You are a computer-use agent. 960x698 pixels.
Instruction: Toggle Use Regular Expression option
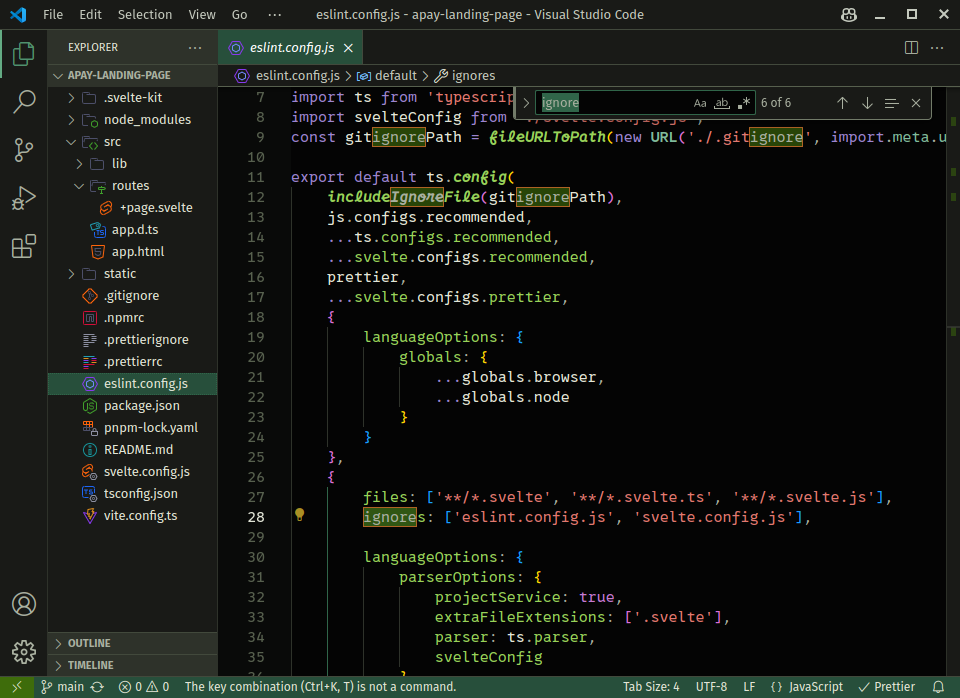coord(743,103)
